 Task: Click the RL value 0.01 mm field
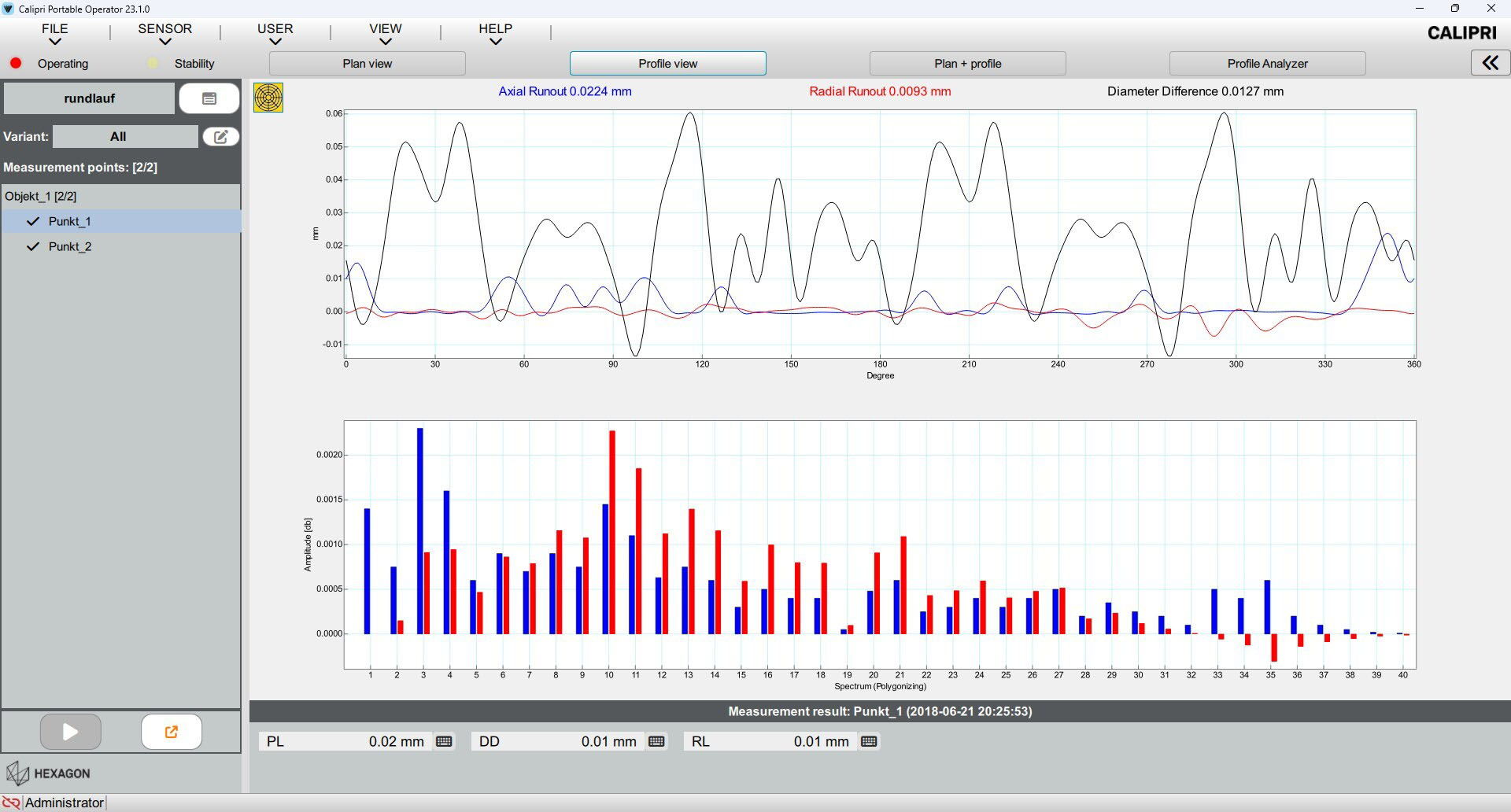[771, 741]
